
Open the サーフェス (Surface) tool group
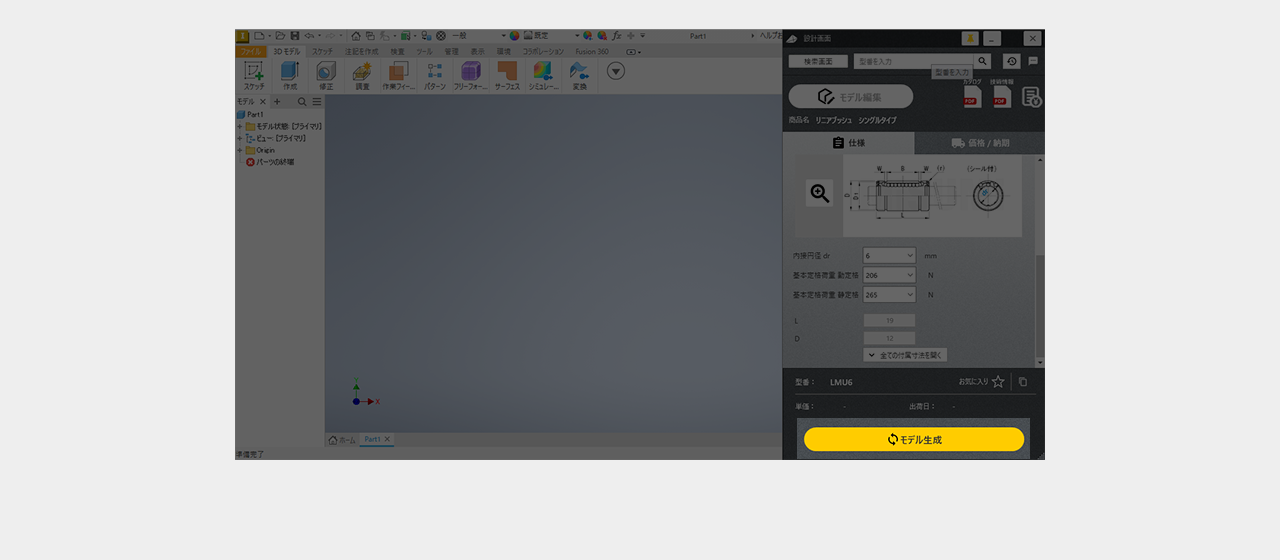507,72
